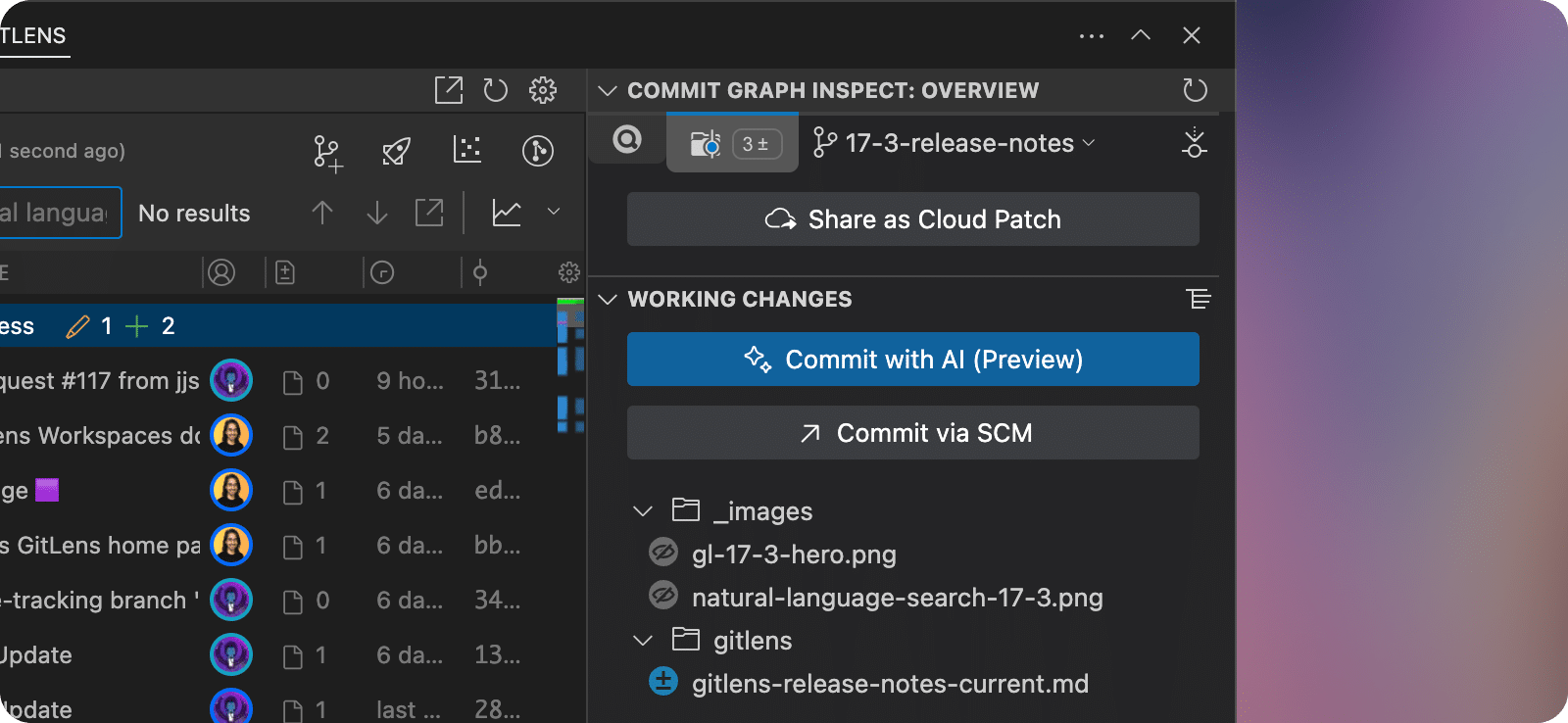
Task: Refresh the Commit Graph toolbar
Action: 496,90
